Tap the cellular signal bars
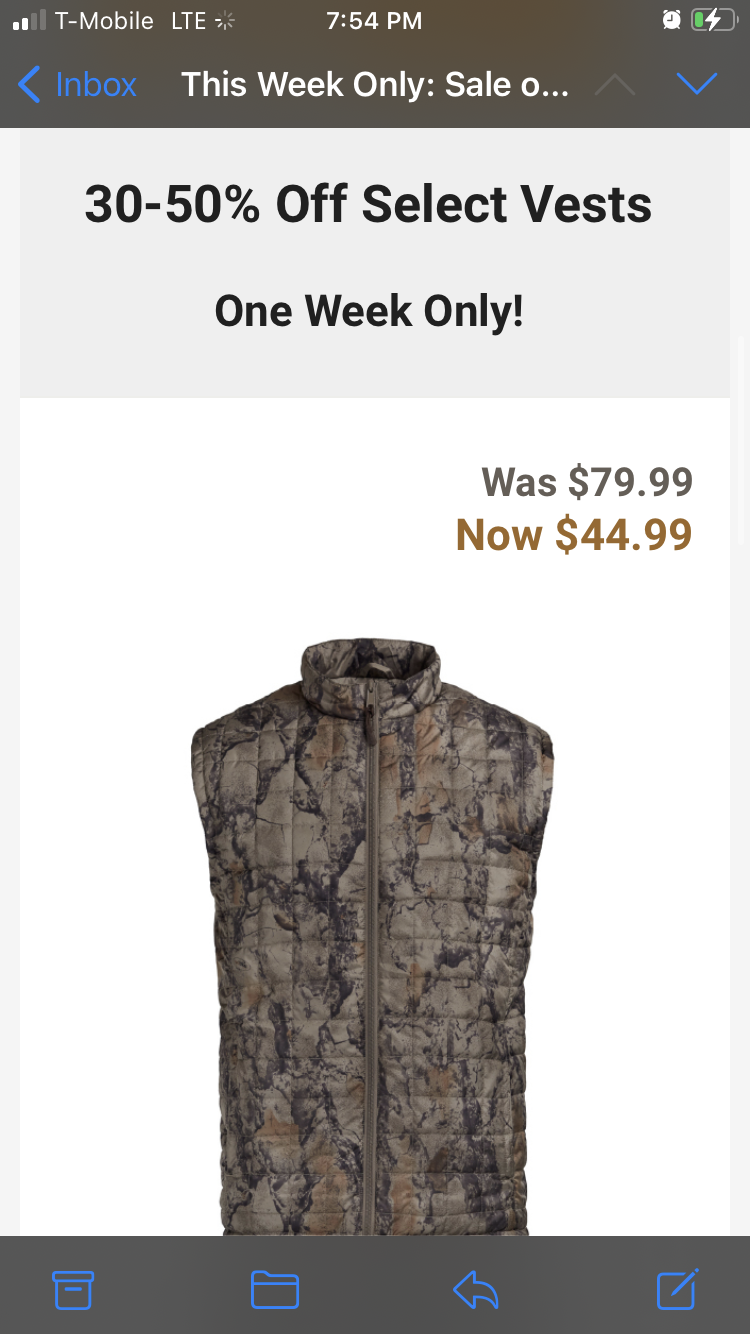 (x=30, y=21)
